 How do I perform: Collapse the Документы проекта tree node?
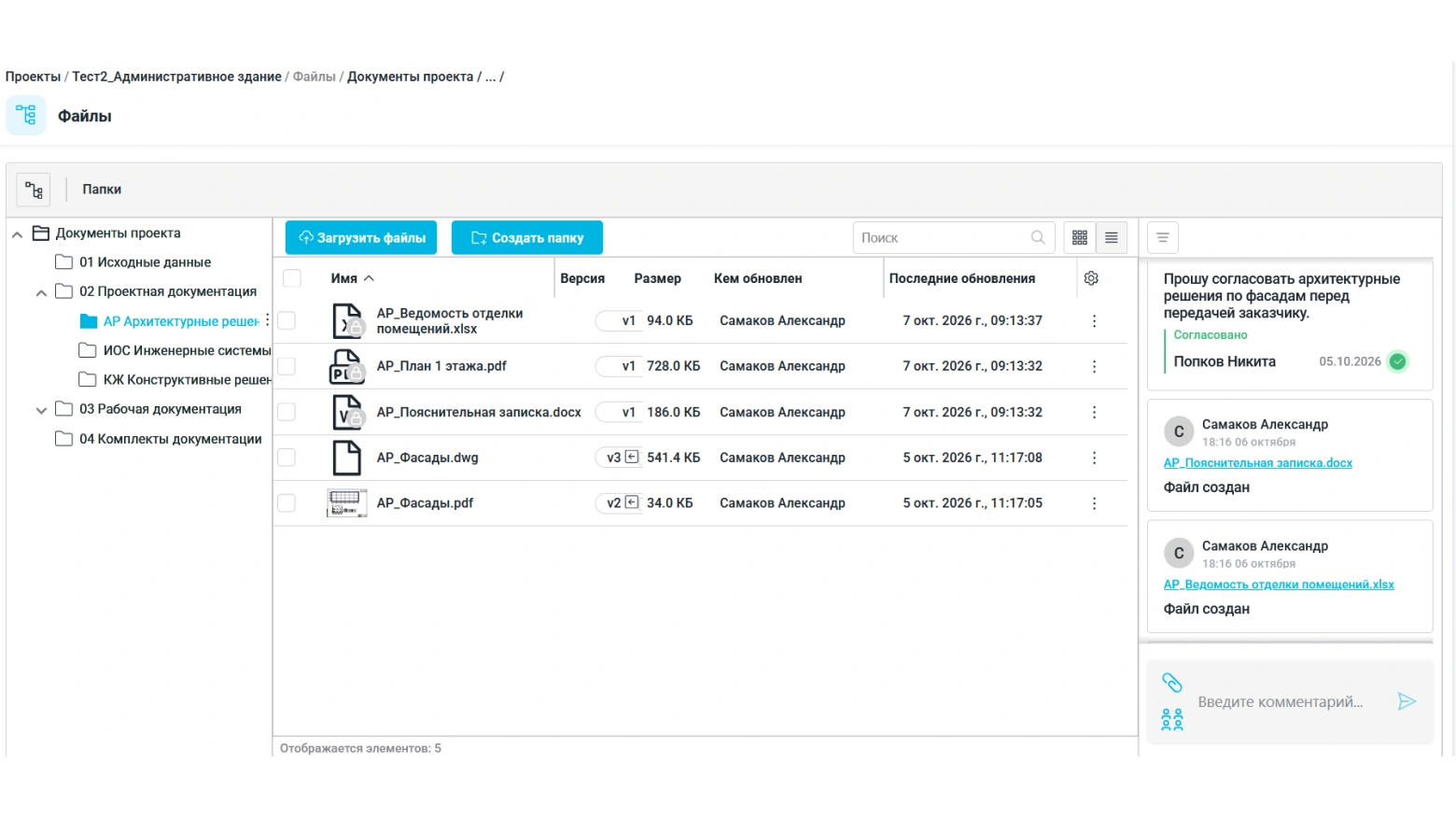point(17,234)
